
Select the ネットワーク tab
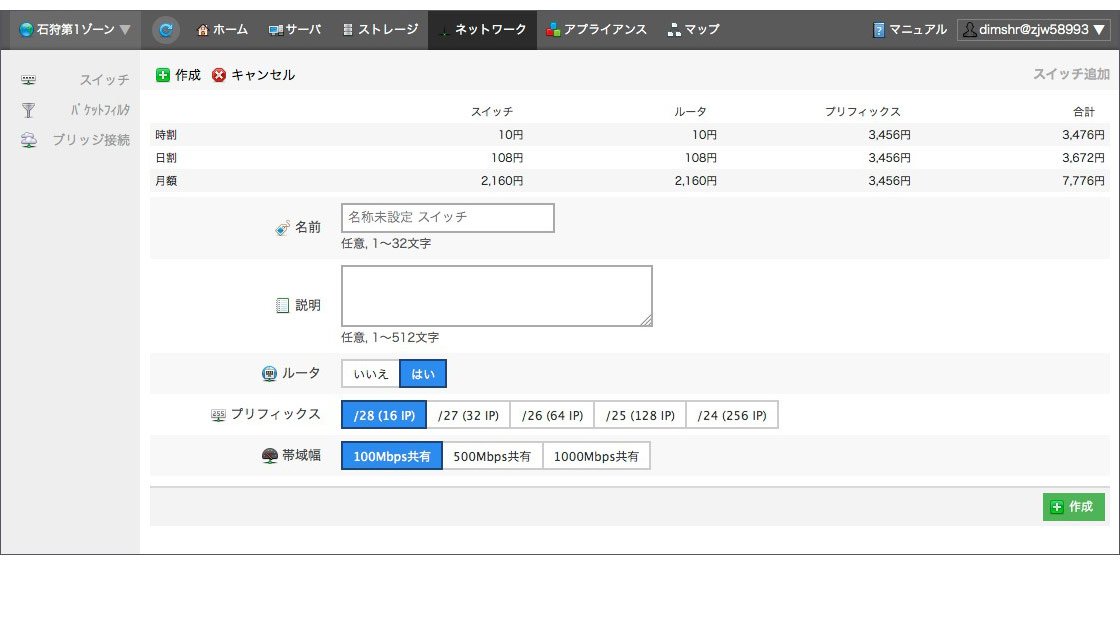click(483, 30)
